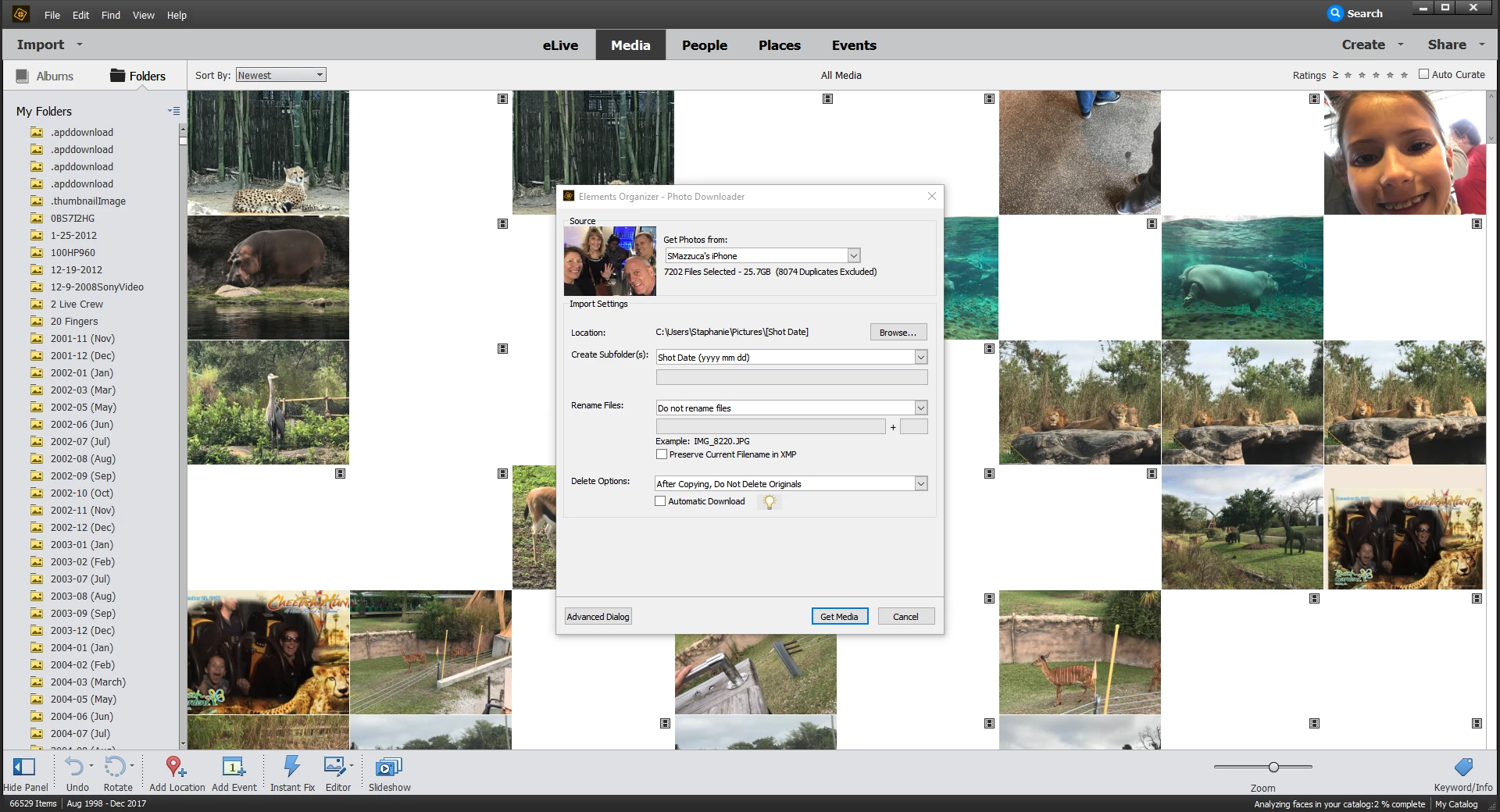This screenshot has width=1500, height=812.
Task: Click folder icon beside 1-25-2012
Action: pos(37,235)
